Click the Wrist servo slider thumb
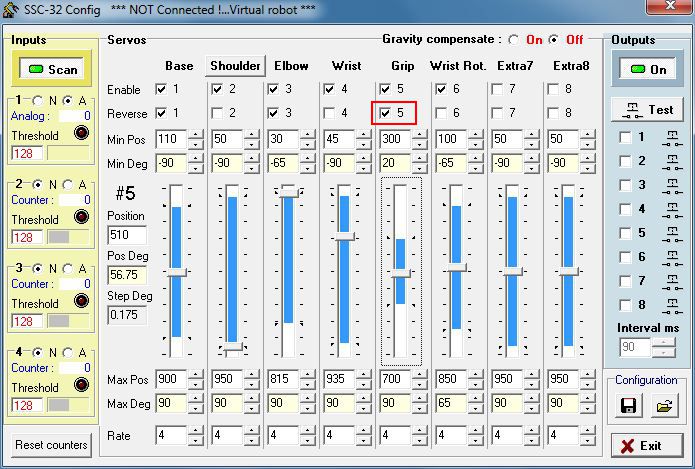695x469 pixels. coord(344,236)
